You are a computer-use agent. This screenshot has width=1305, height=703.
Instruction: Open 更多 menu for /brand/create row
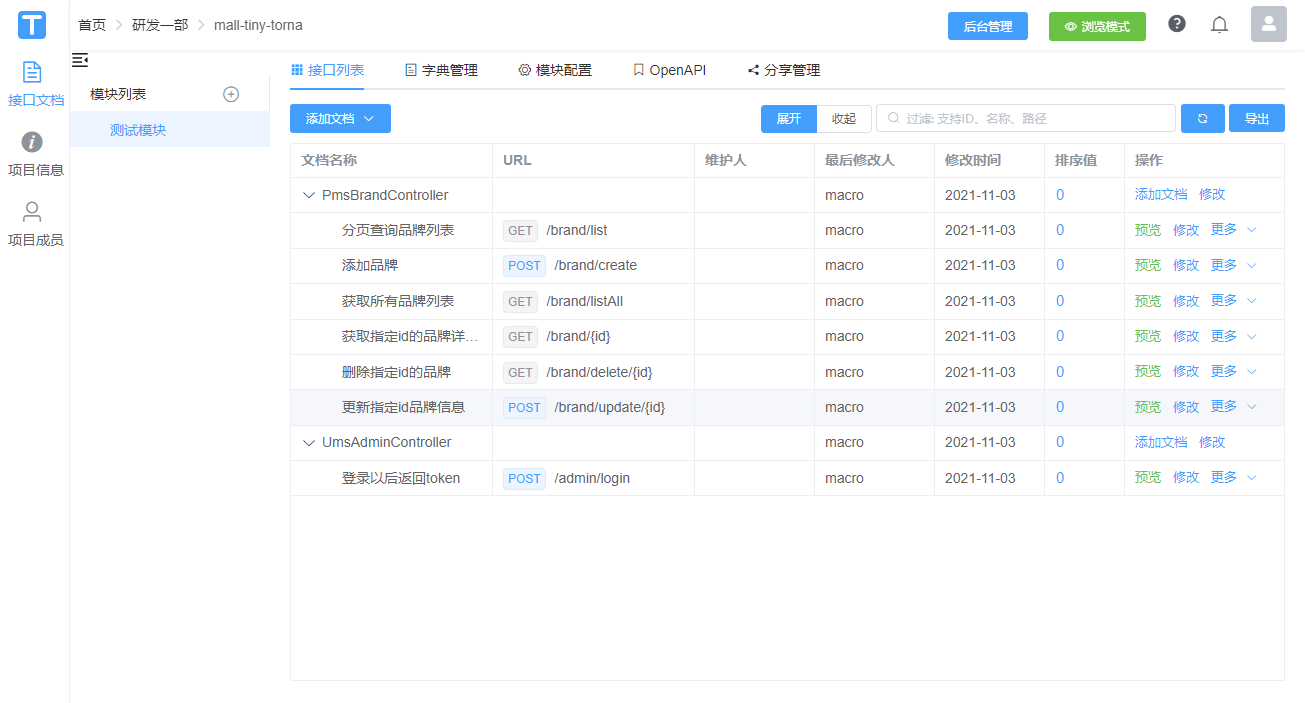click(x=1233, y=265)
